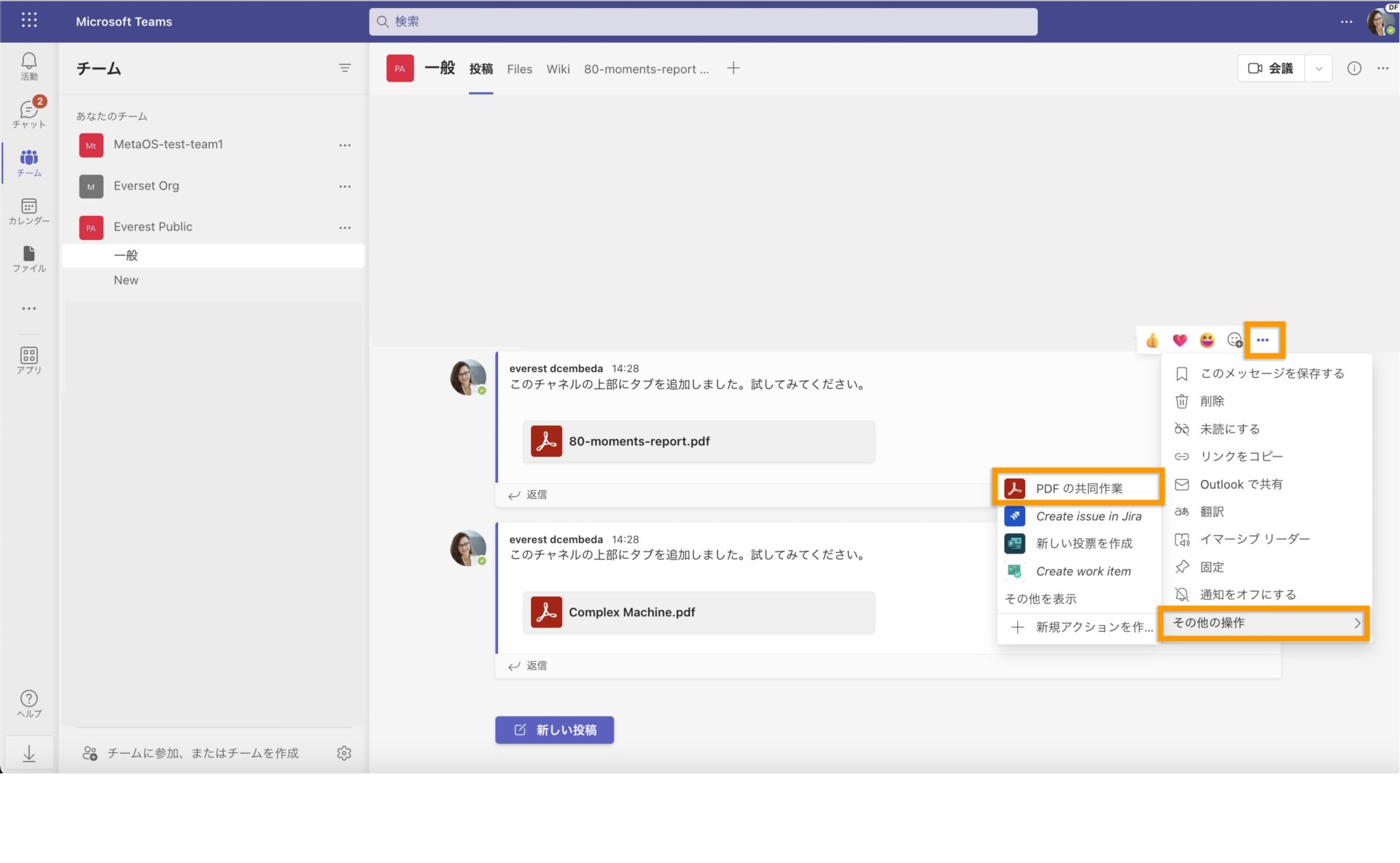Open more options for Everest Public
This screenshot has height=863, width=1400.
pos(345,228)
